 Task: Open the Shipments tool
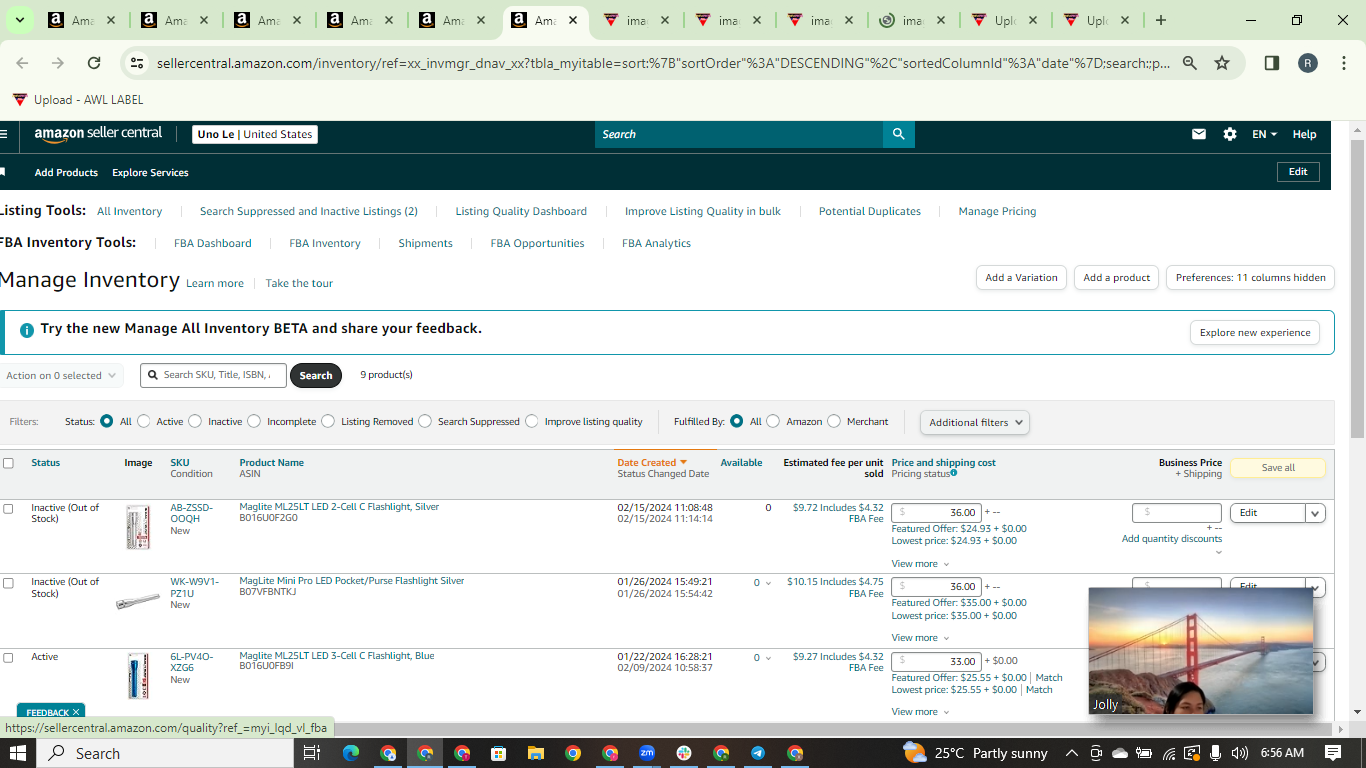[425, 243]
